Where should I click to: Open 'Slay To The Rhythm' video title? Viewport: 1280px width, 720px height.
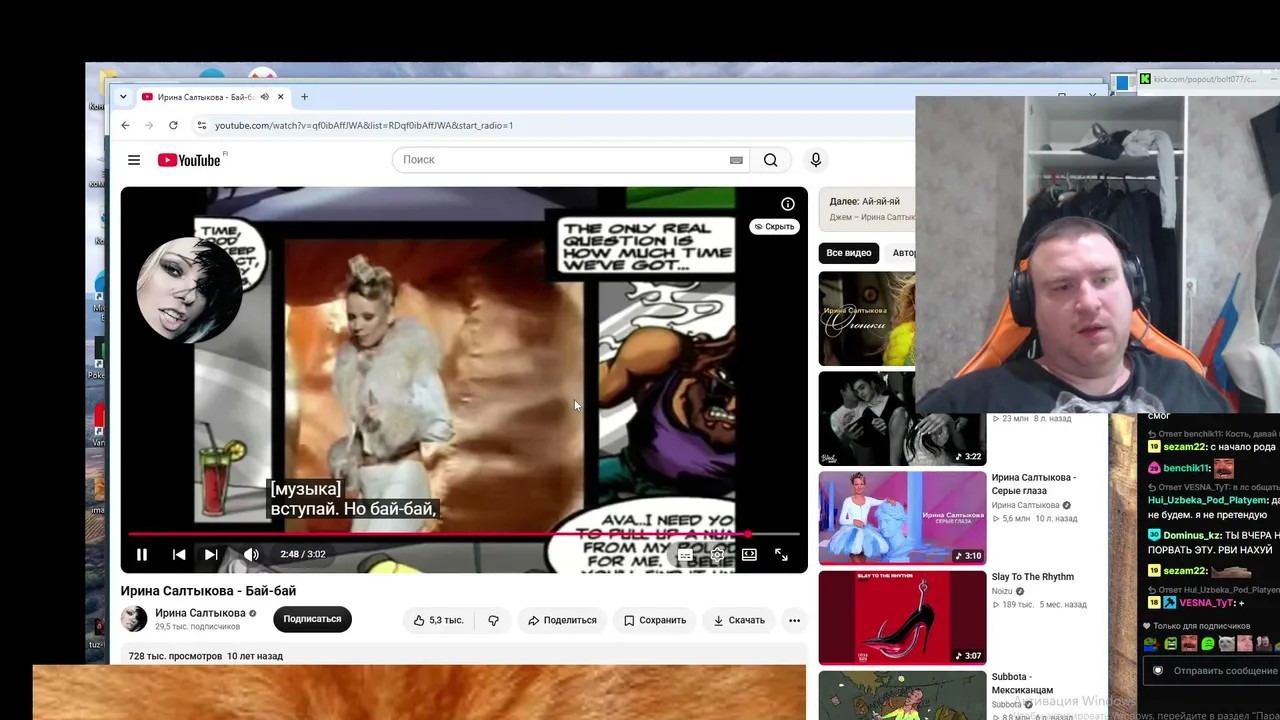pyautogui.click(x=1033, y=577)
